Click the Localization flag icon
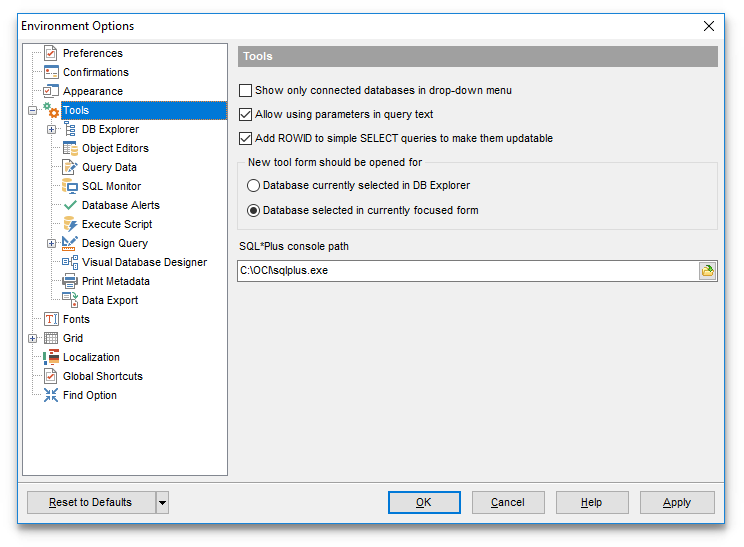Image resolution: width=744 pixels, height=547 pixels. (51, 357)
